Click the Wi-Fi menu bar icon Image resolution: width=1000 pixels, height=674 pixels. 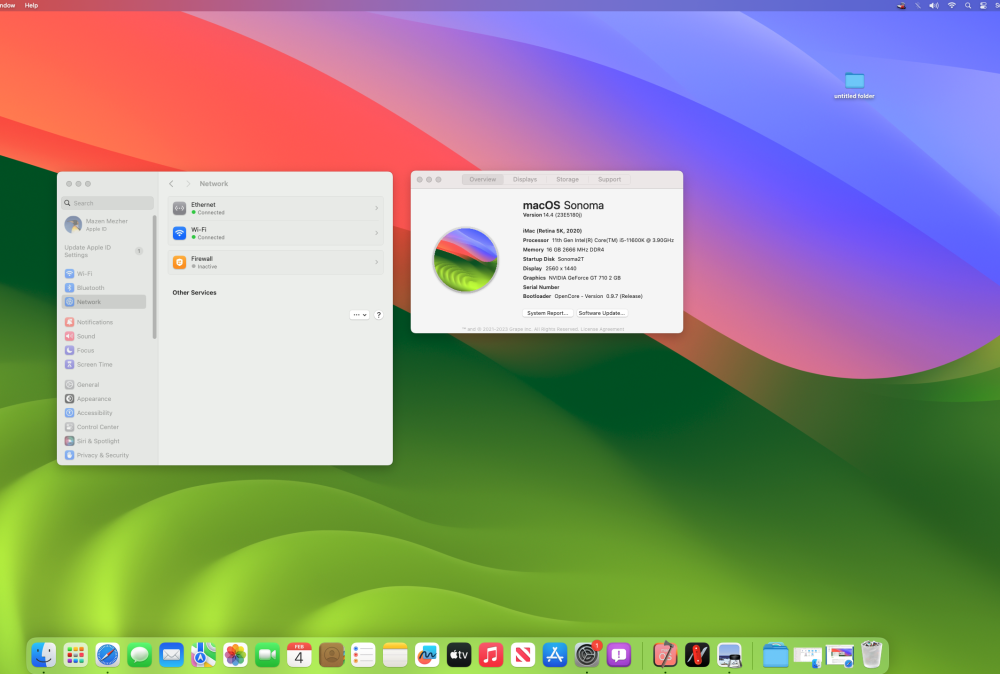click(951, 5)
